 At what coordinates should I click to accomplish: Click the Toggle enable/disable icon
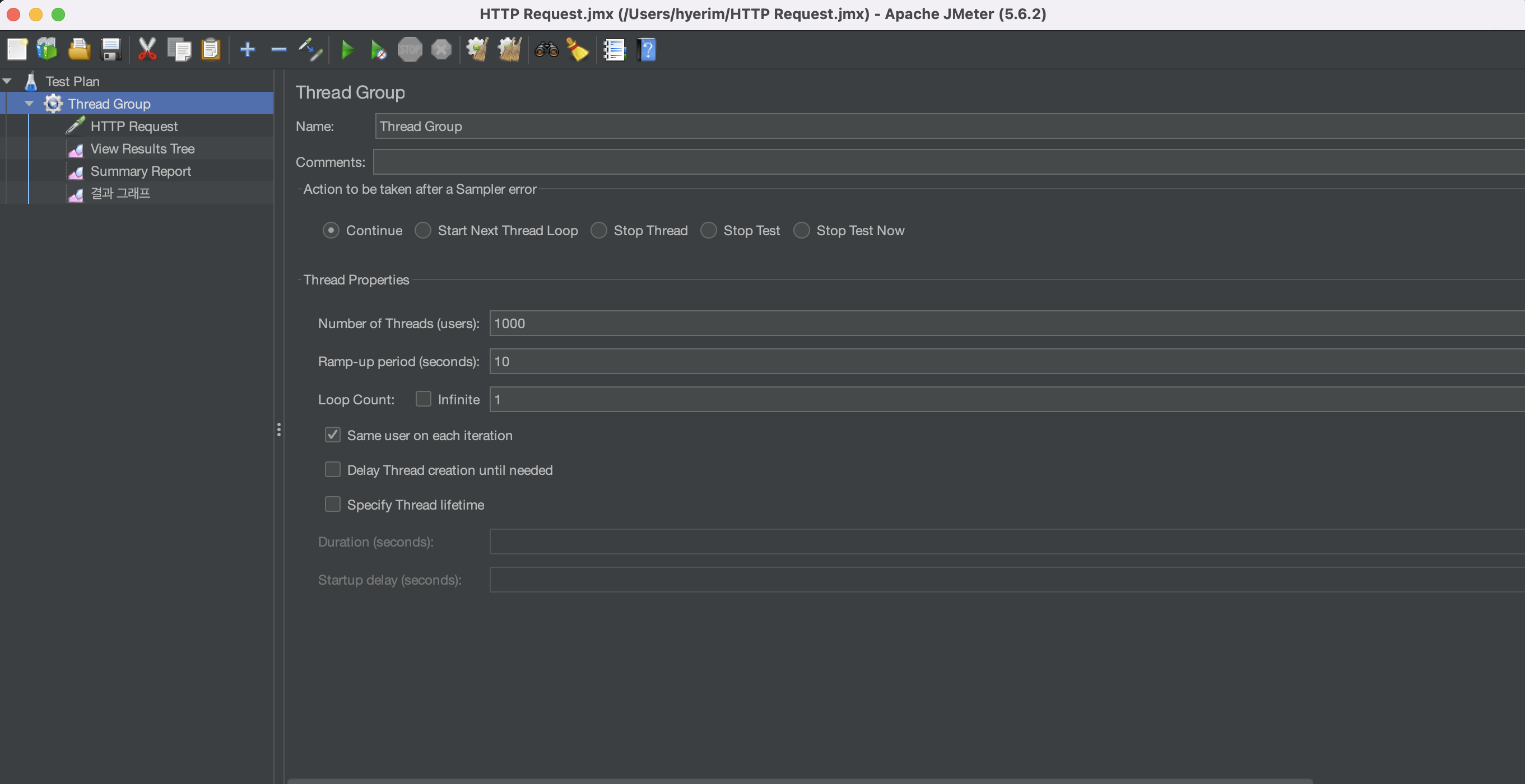tap(310, 50)
